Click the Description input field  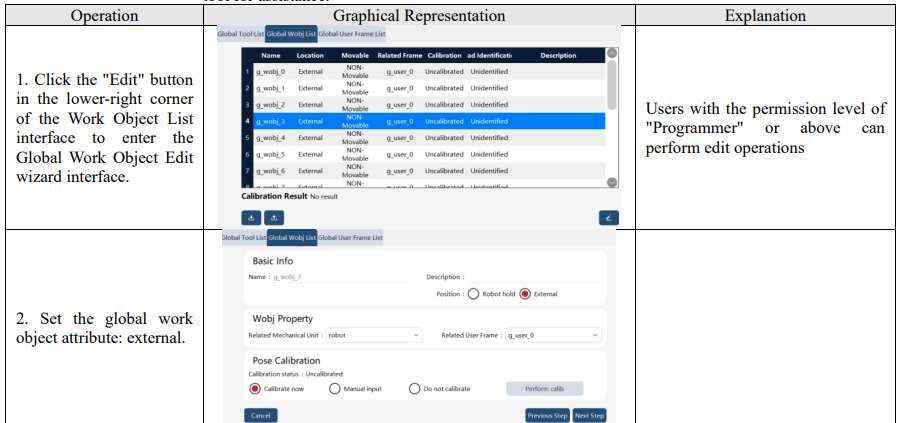(534, 277)
